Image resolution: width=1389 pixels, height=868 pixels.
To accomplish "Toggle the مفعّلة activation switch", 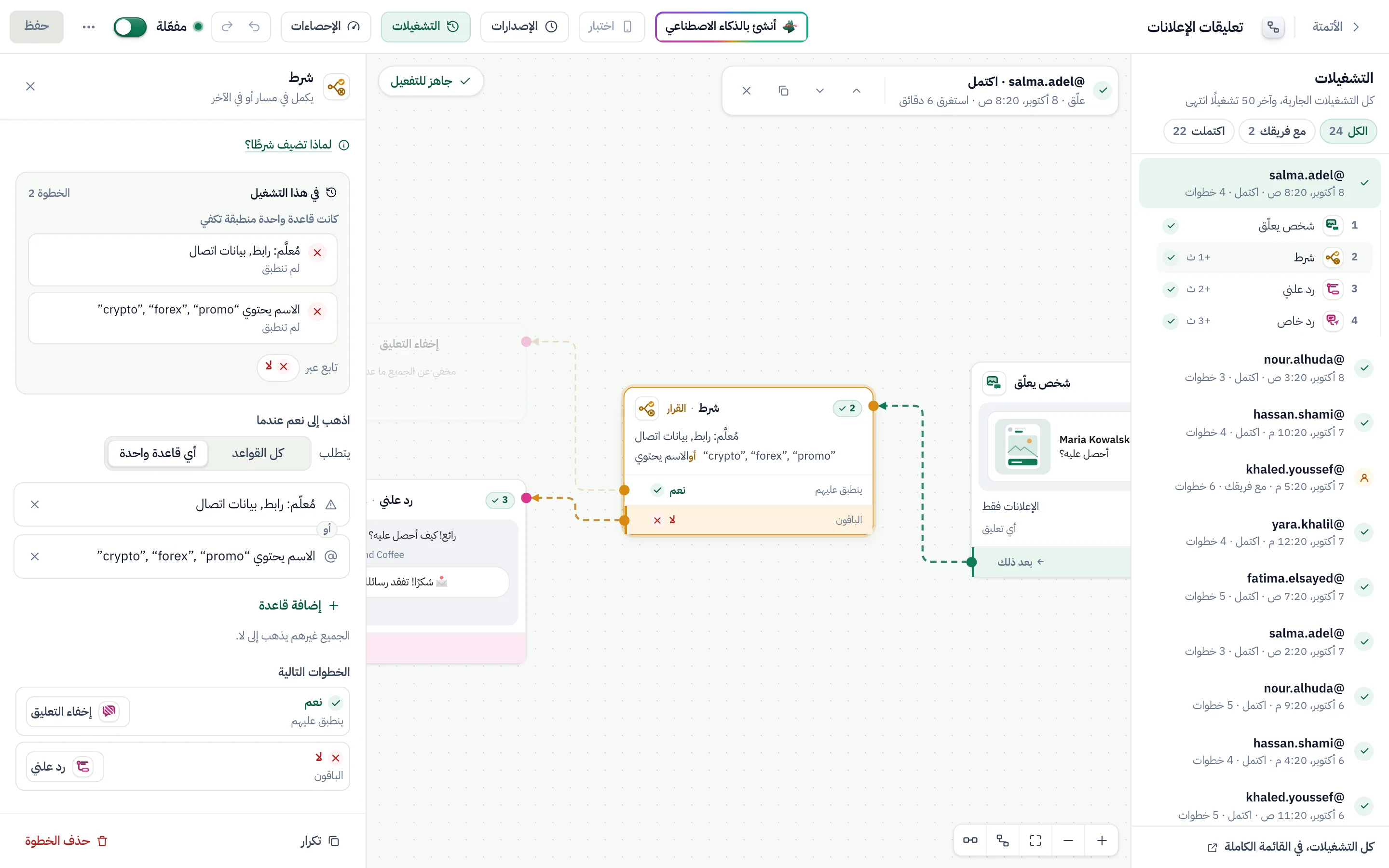I will (x=130, y=27).
